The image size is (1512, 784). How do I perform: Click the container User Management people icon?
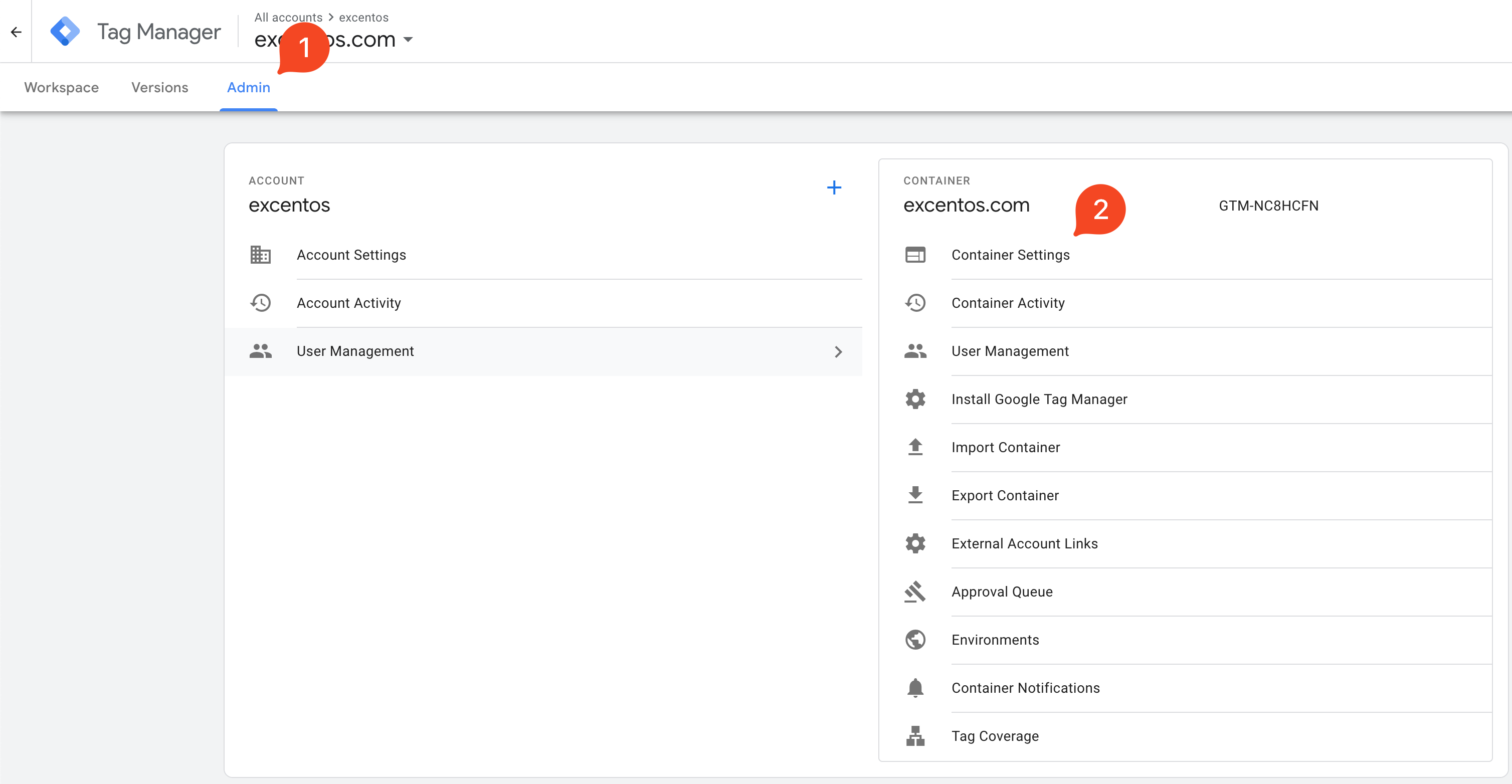tap(915, 351)
